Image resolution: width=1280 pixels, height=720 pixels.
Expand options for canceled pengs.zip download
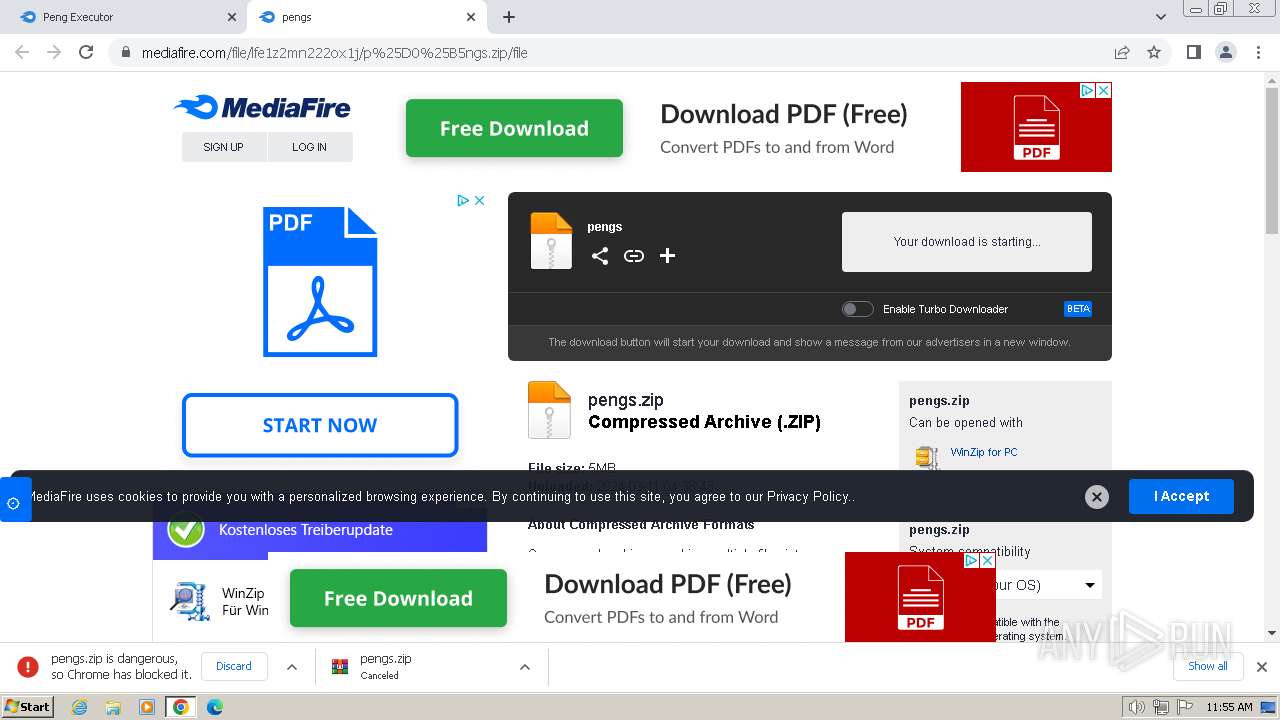[x=524, y=667]
